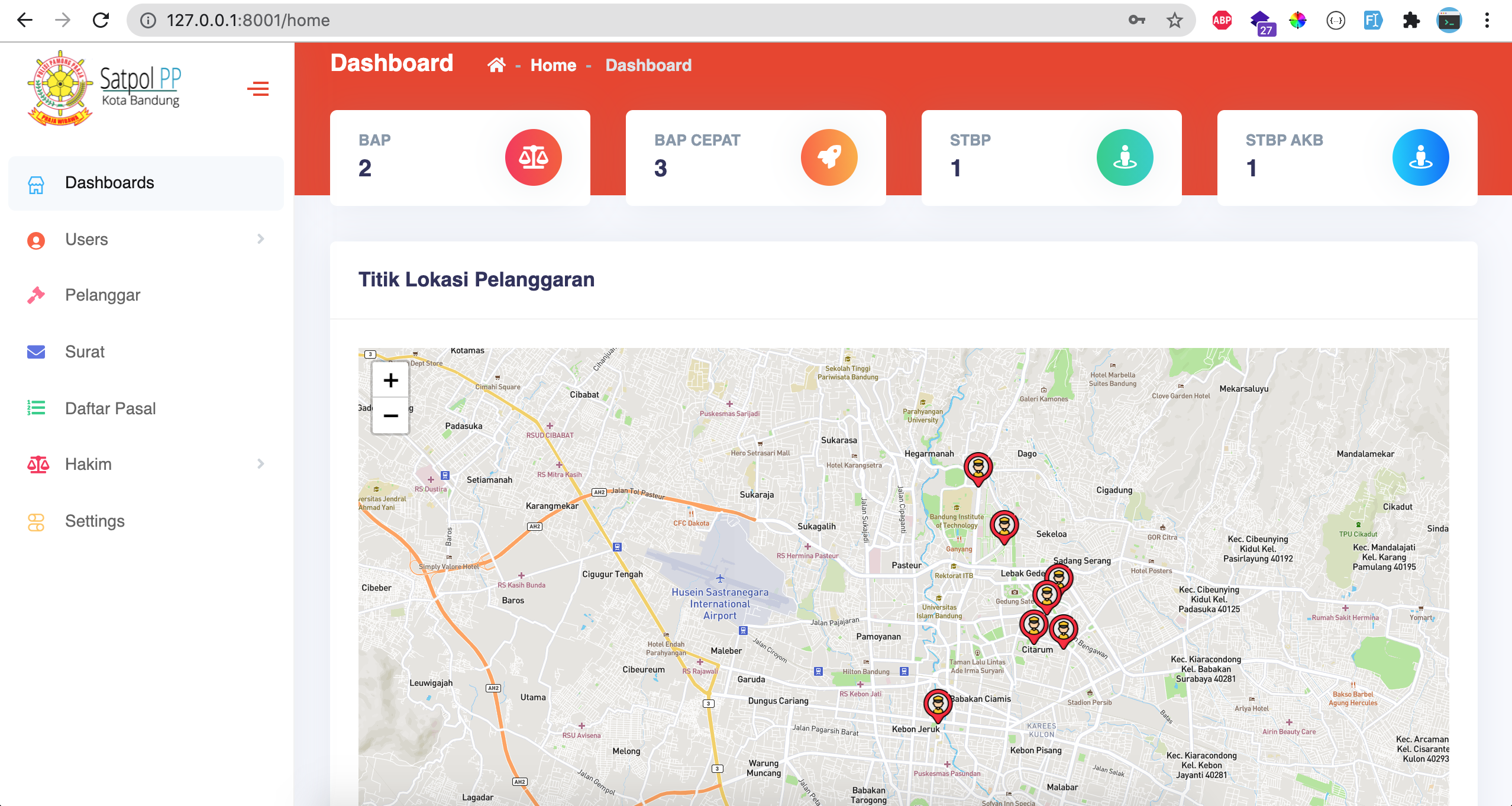1512x806 pixels.
Task: Click the Home breadcrumb link
Action: (x=553, y=65)
